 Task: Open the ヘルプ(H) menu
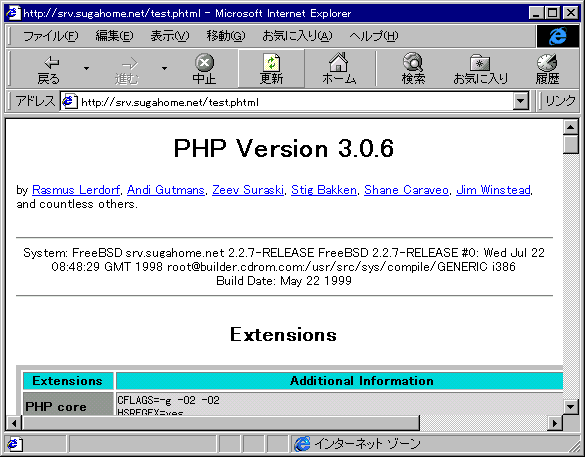click(x=373, y=36)
